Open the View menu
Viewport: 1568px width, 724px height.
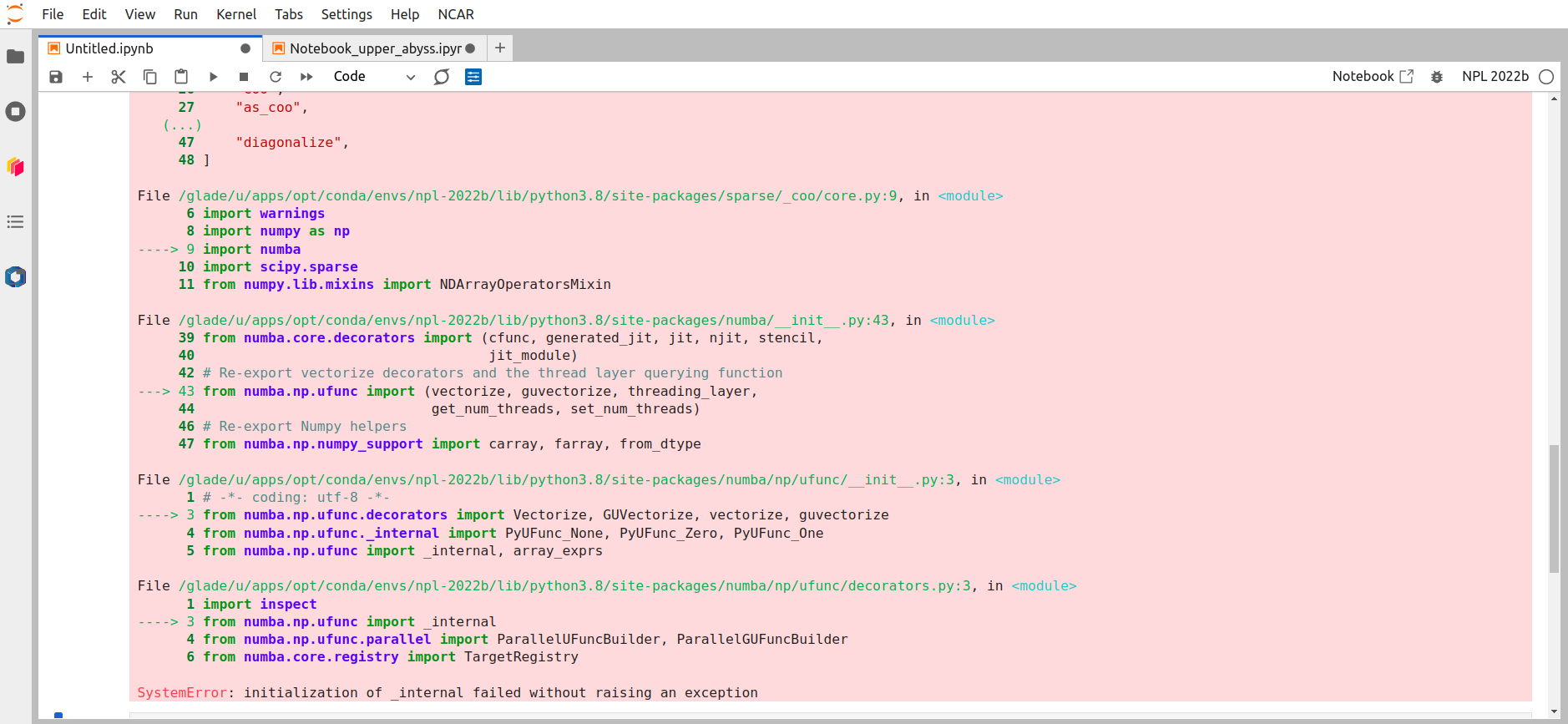[140, 14]
